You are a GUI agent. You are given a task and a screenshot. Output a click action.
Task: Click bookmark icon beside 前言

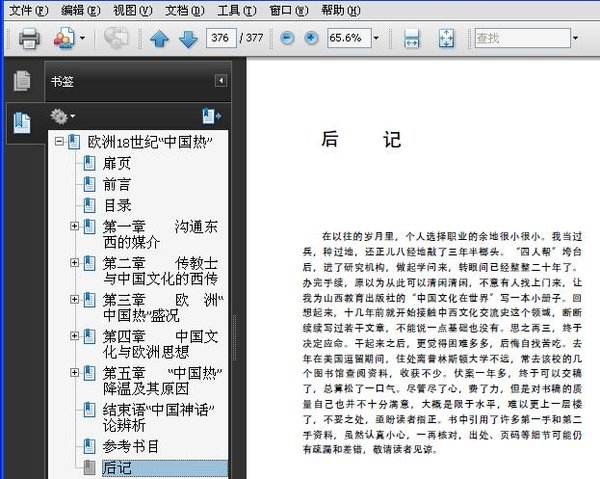point(89,184)
